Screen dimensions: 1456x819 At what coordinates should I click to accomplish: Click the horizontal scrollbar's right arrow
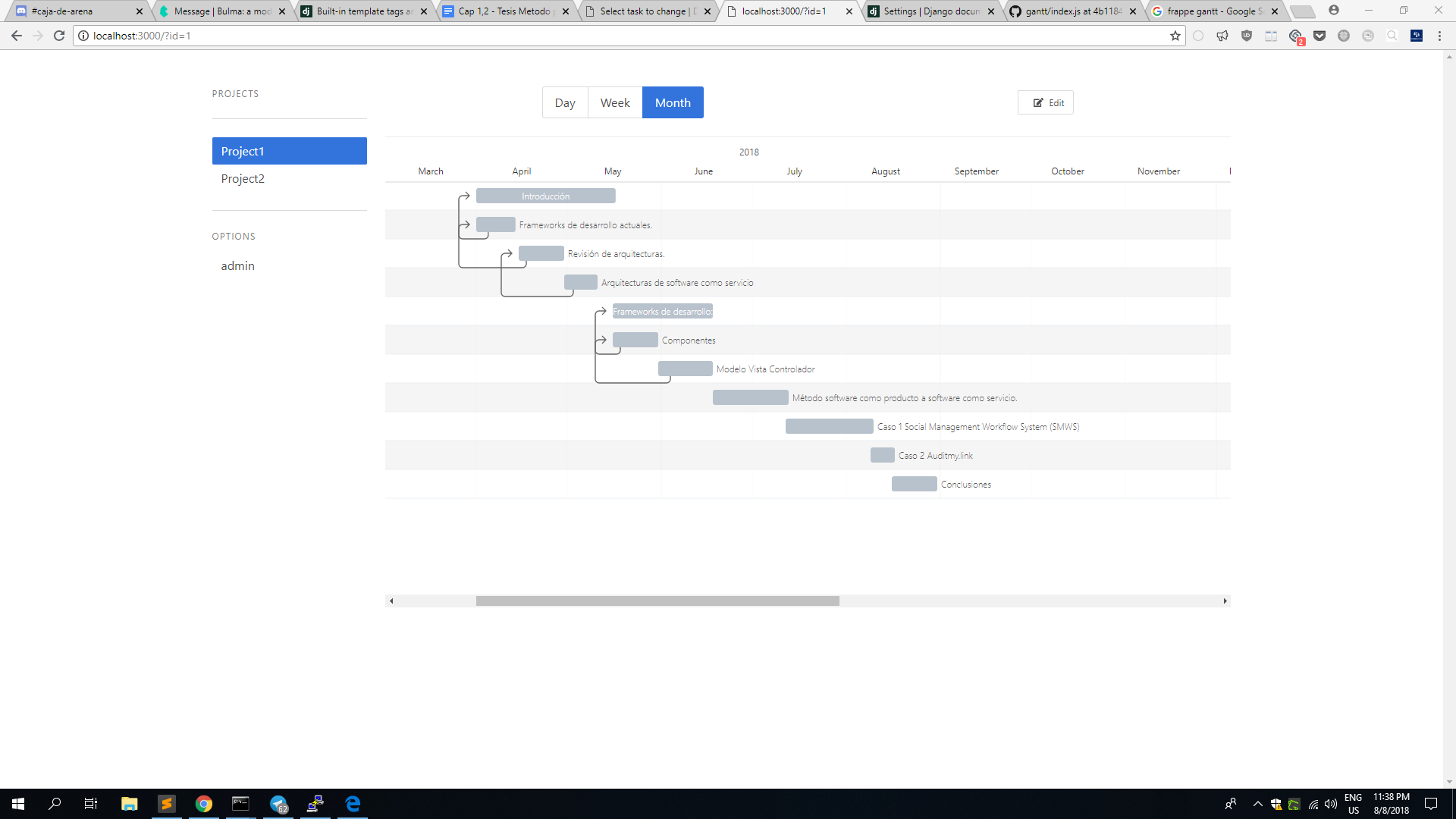pyautogui.click(x=1225, y=601)
